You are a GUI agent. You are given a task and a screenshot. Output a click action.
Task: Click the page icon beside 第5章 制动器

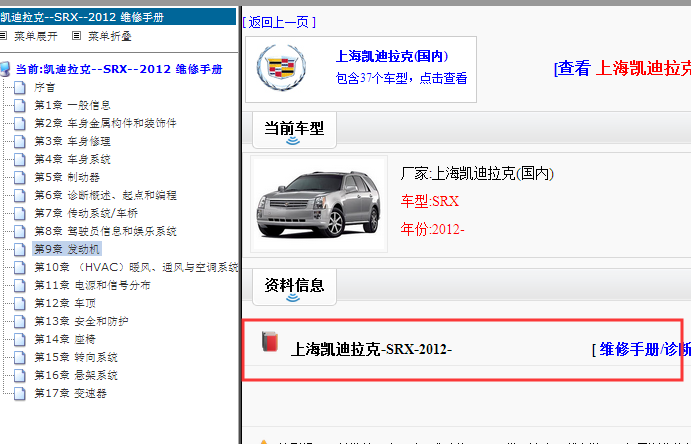(20, 178)
